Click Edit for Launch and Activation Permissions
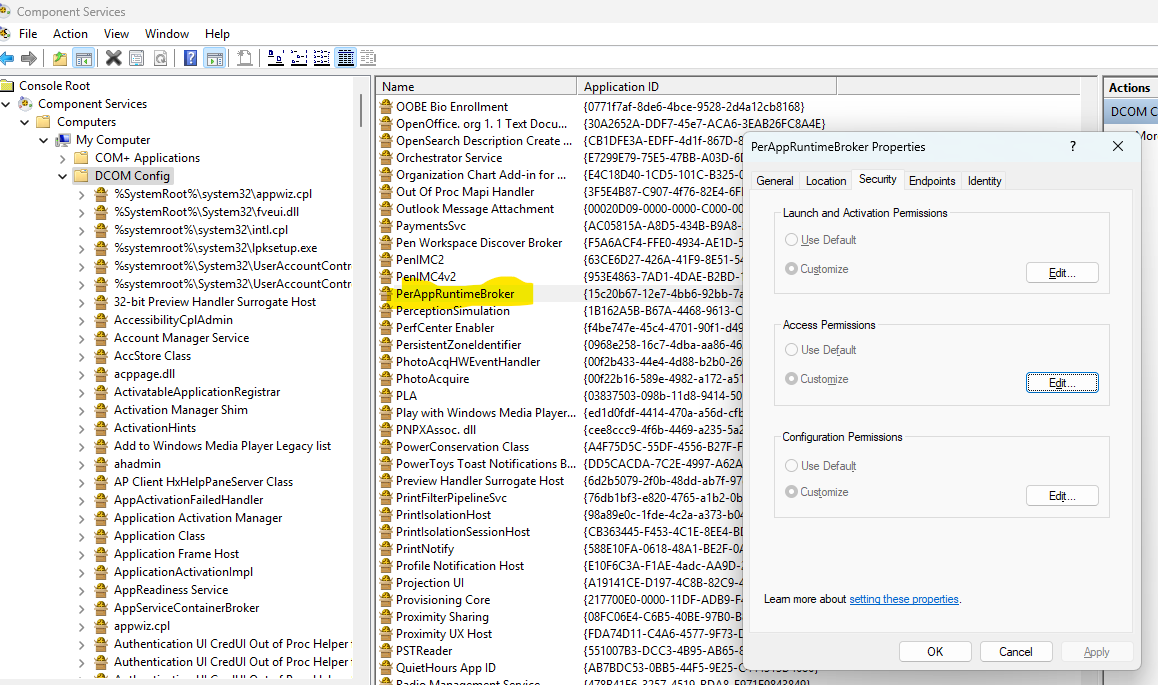The image size is (1158, 685). tap(1062, 273)
